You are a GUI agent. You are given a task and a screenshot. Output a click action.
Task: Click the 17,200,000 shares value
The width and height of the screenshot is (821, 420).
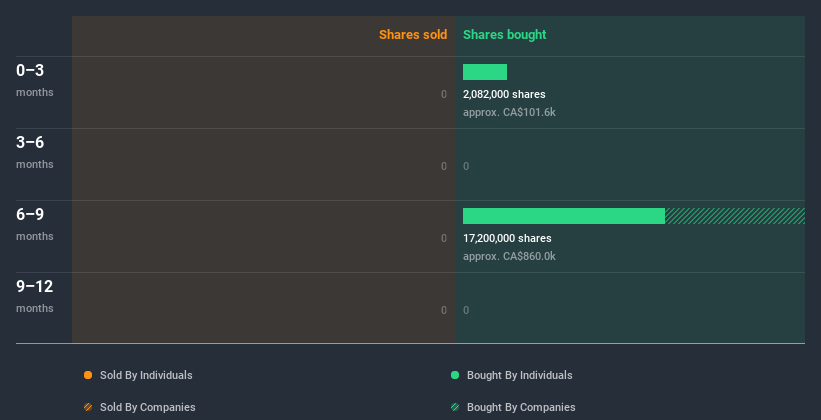(507, 238)
